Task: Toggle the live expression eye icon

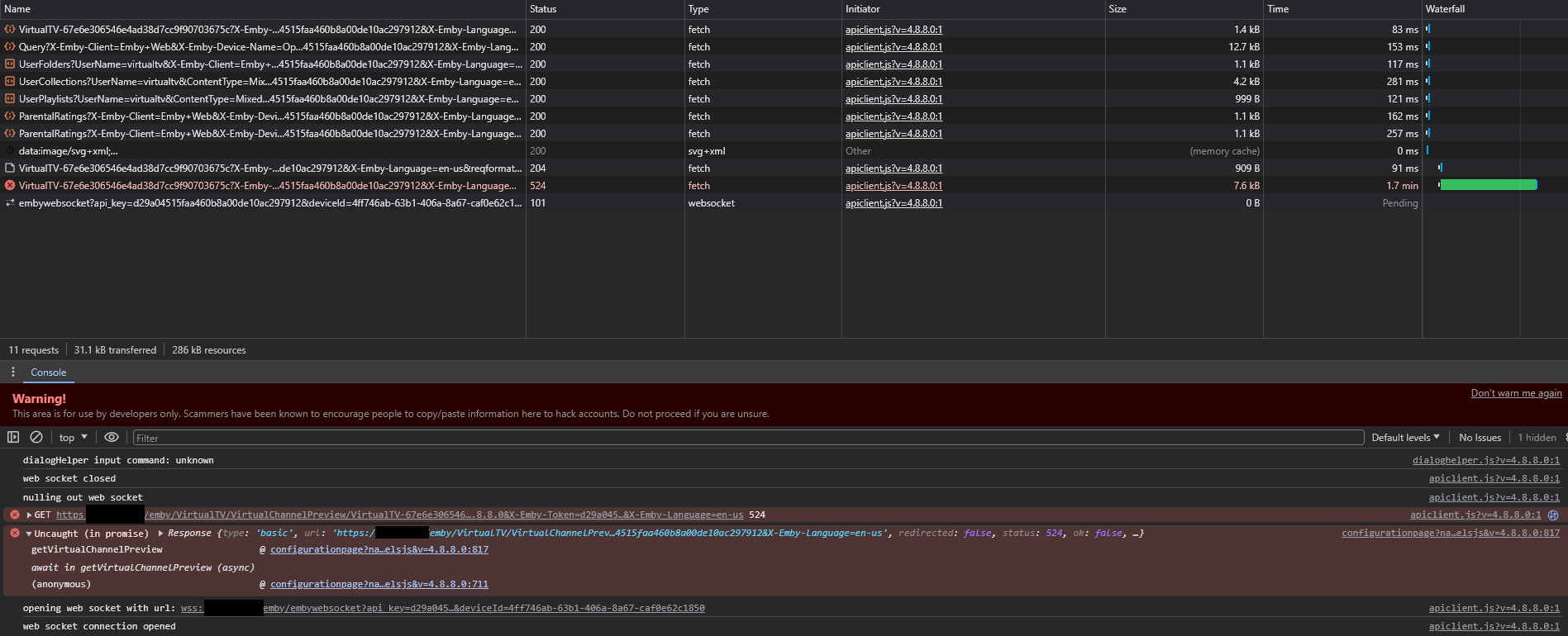Action: point(112,437)
